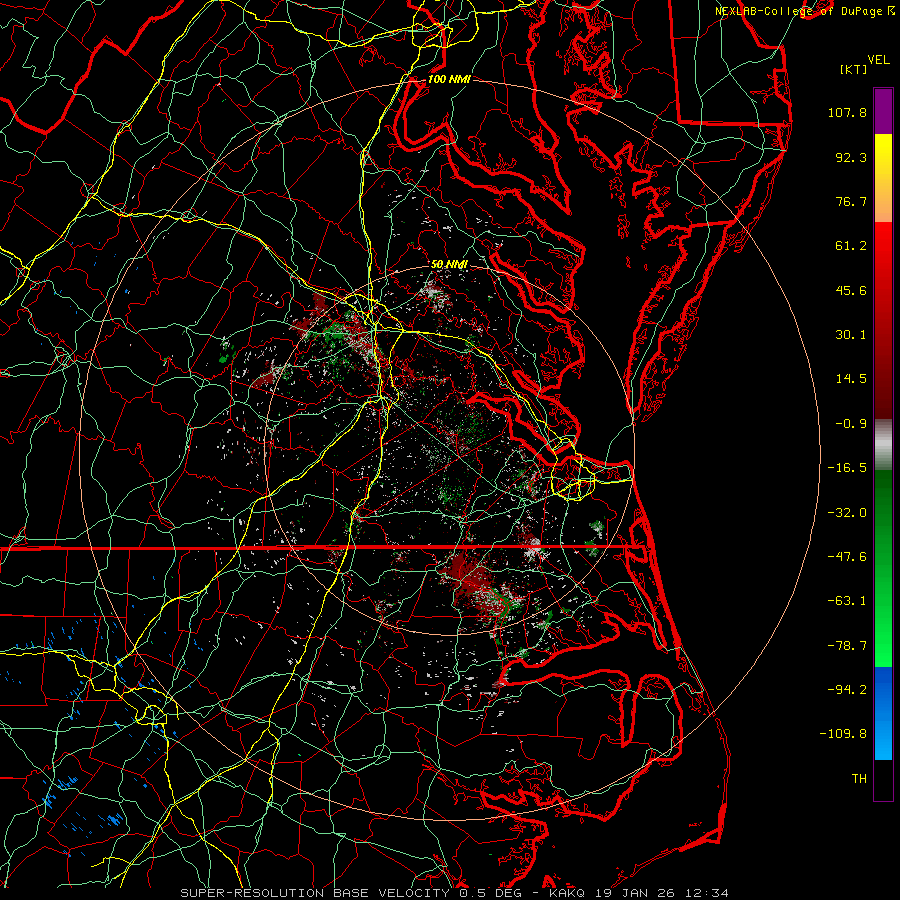Viewport: 900px width, 900px height.
Task: Click the -78.7 legend value
Action: [x=847, y=646]
